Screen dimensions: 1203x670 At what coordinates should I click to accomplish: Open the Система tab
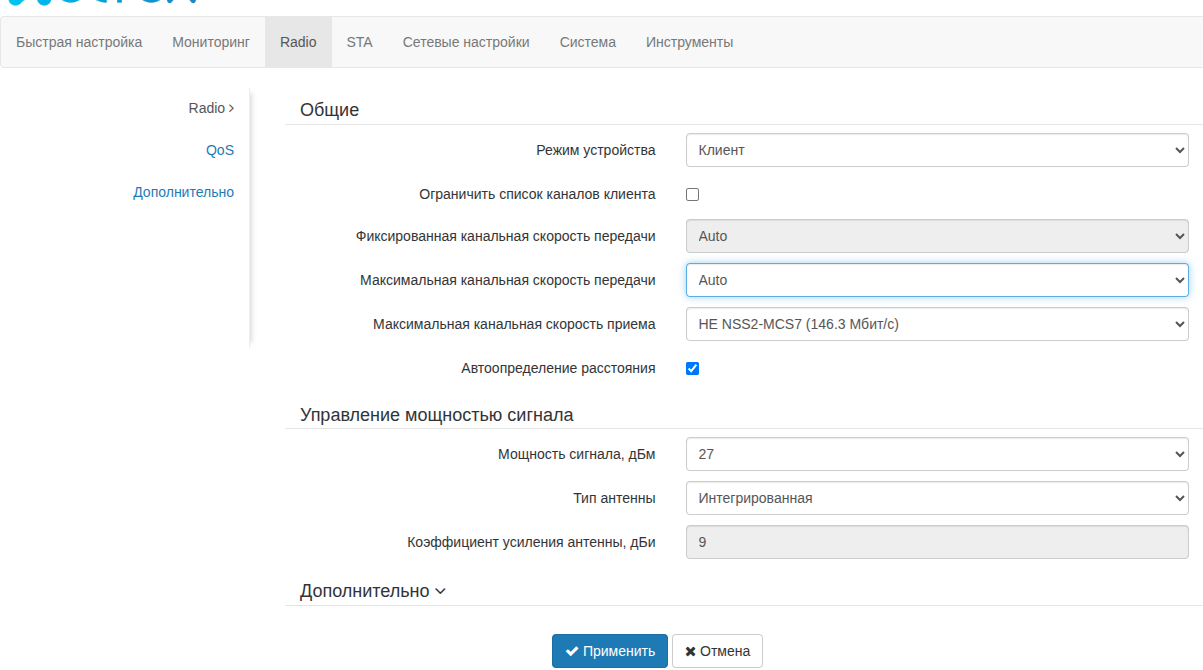click(x=588, y=42)
